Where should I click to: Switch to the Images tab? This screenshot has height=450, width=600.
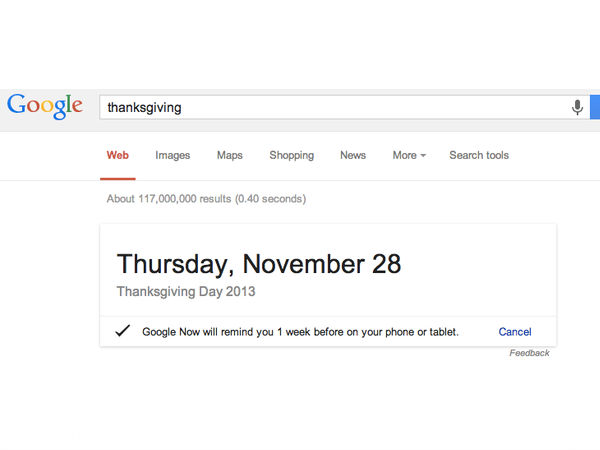tap(172, 155)
